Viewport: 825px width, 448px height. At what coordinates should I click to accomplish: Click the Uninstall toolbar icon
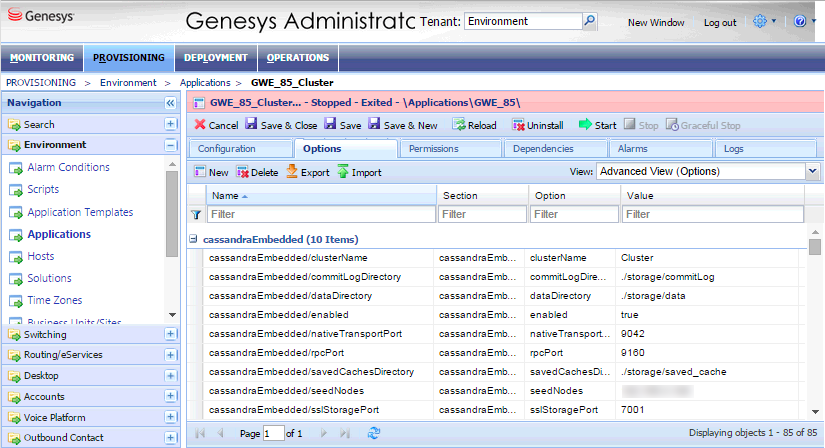(519, 126)
